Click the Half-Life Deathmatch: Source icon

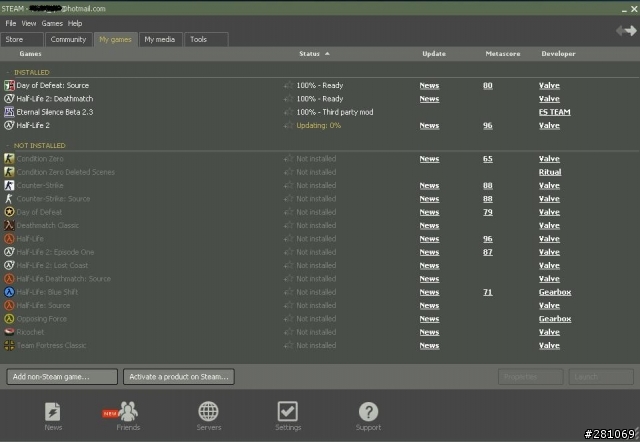(x=9, y=279)
